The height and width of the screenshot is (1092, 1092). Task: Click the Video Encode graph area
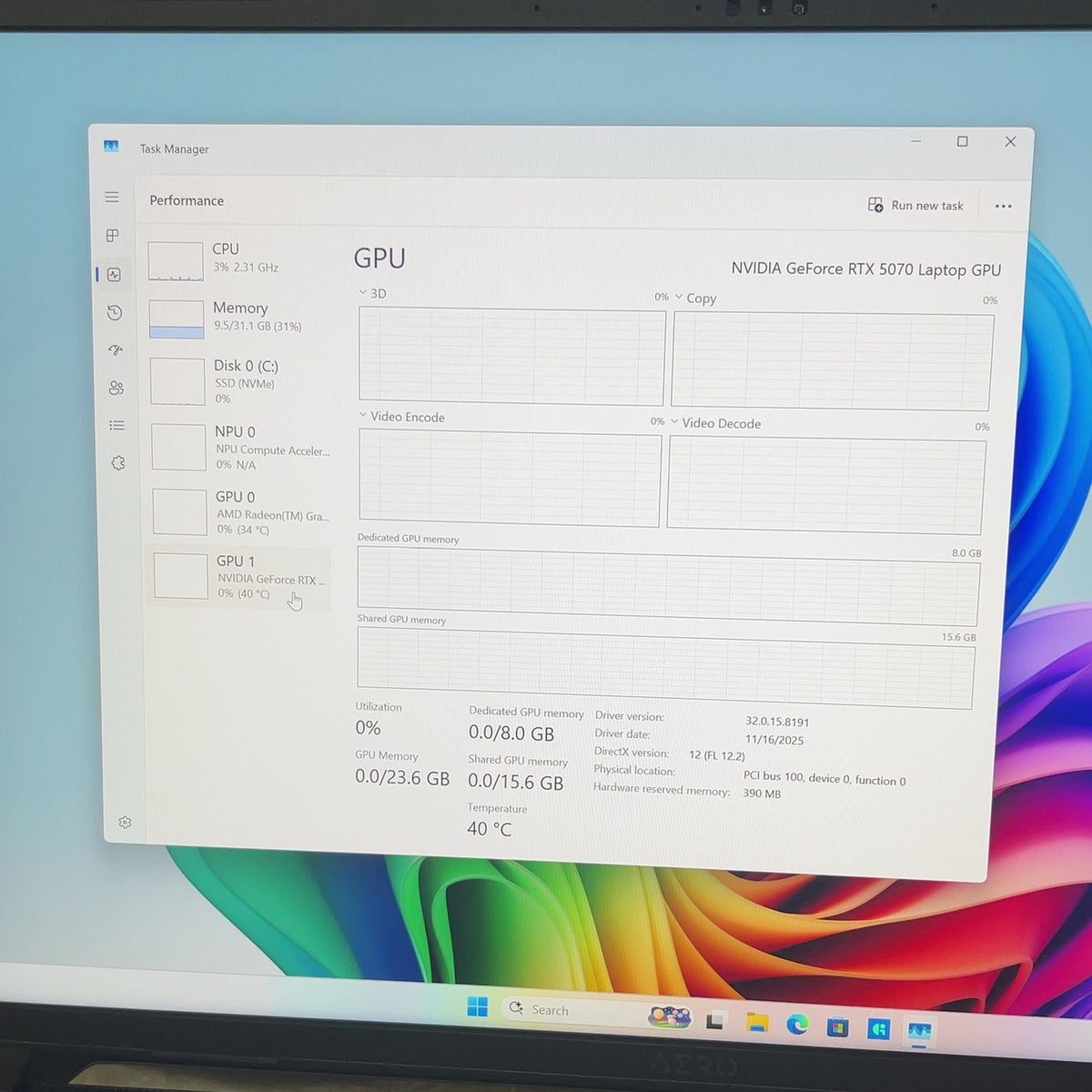pos(510,478)
